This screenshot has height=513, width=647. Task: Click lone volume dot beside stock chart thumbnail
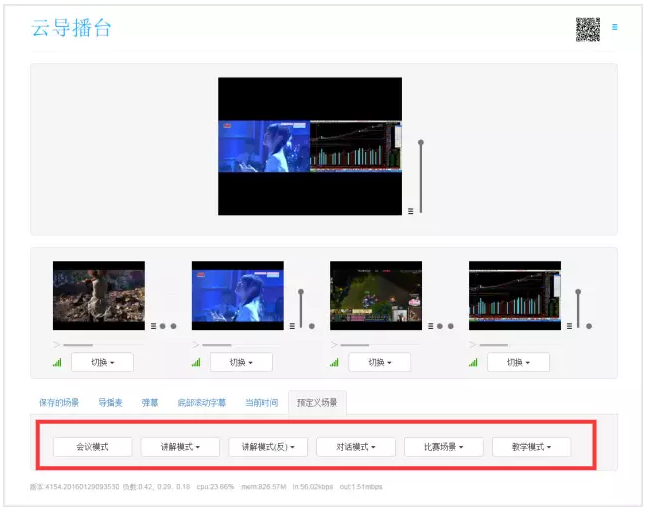click(589, 326)
